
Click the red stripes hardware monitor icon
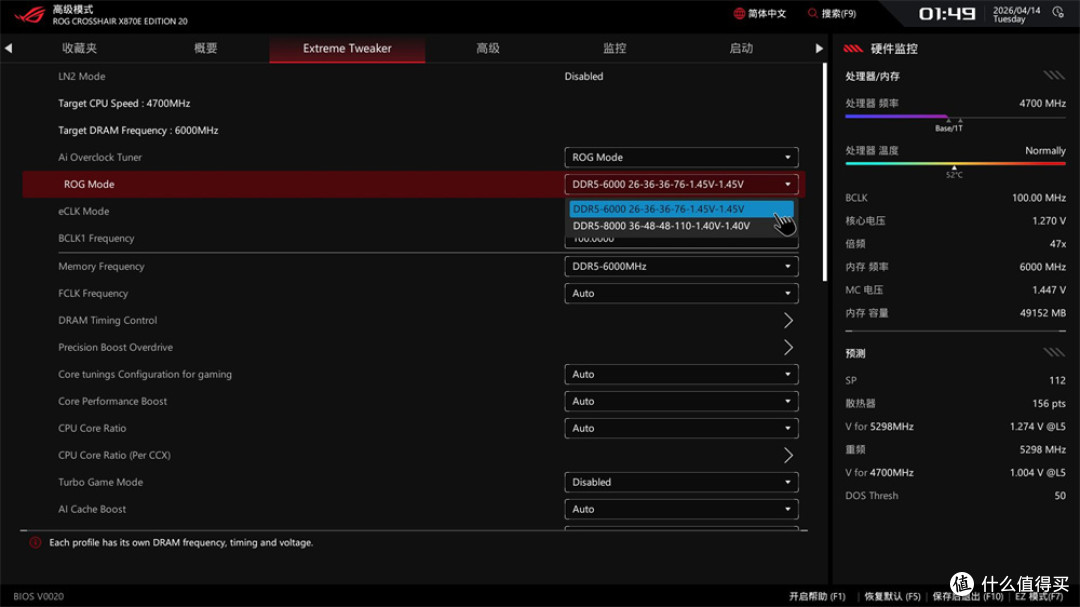coord(853,49)
